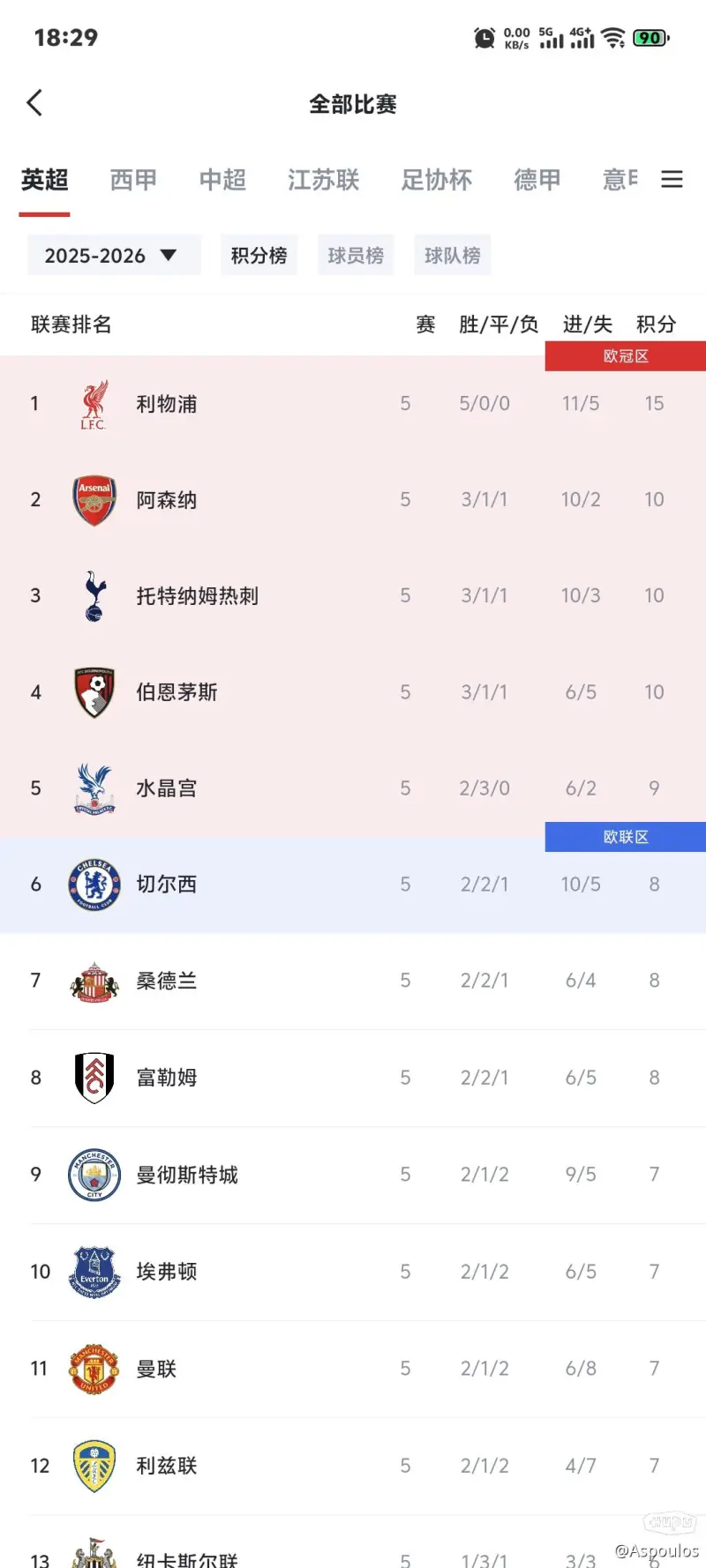The width and height of the screenshot is (706, 1568).
Task: Tap the Chelsea club badge
Action: (94, 885)
